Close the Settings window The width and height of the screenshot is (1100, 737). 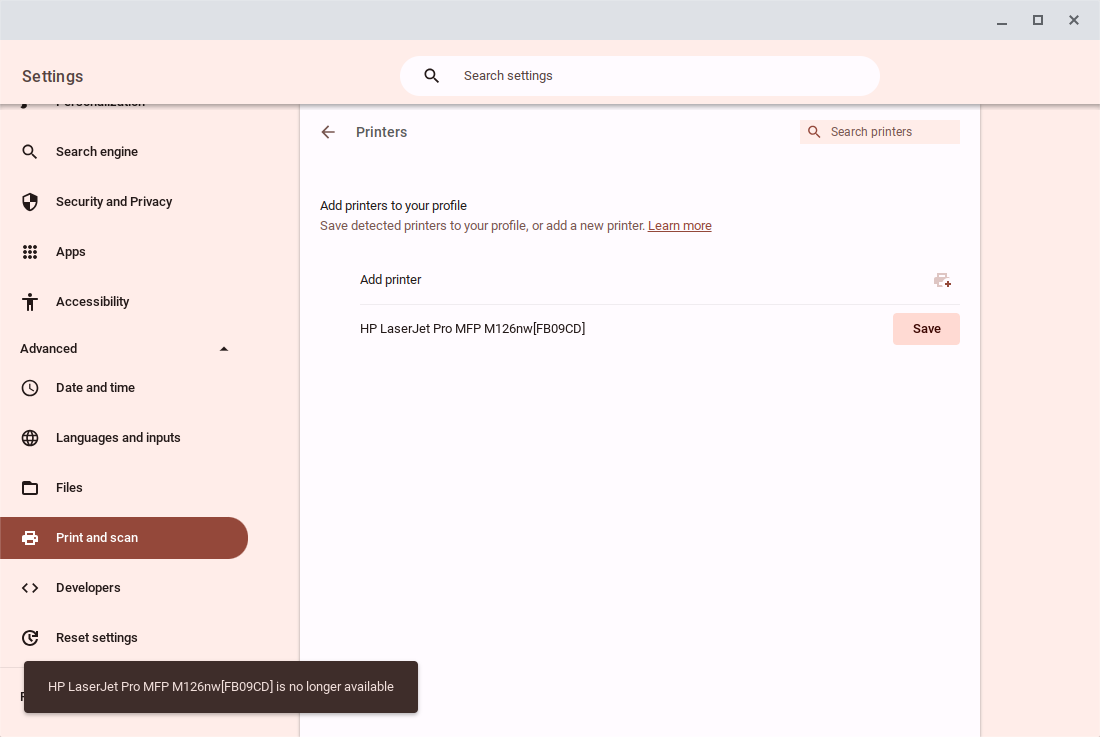1073,20
